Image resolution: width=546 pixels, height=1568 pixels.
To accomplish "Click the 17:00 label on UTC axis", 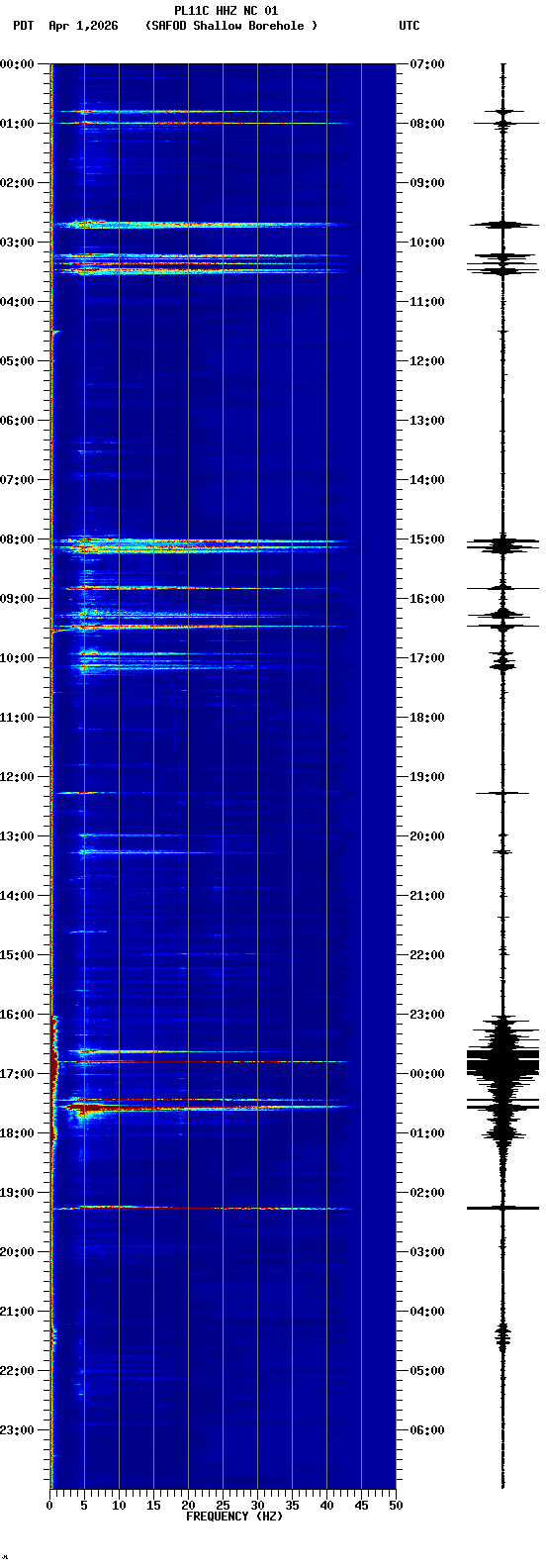I will click(x=427, y=658).
